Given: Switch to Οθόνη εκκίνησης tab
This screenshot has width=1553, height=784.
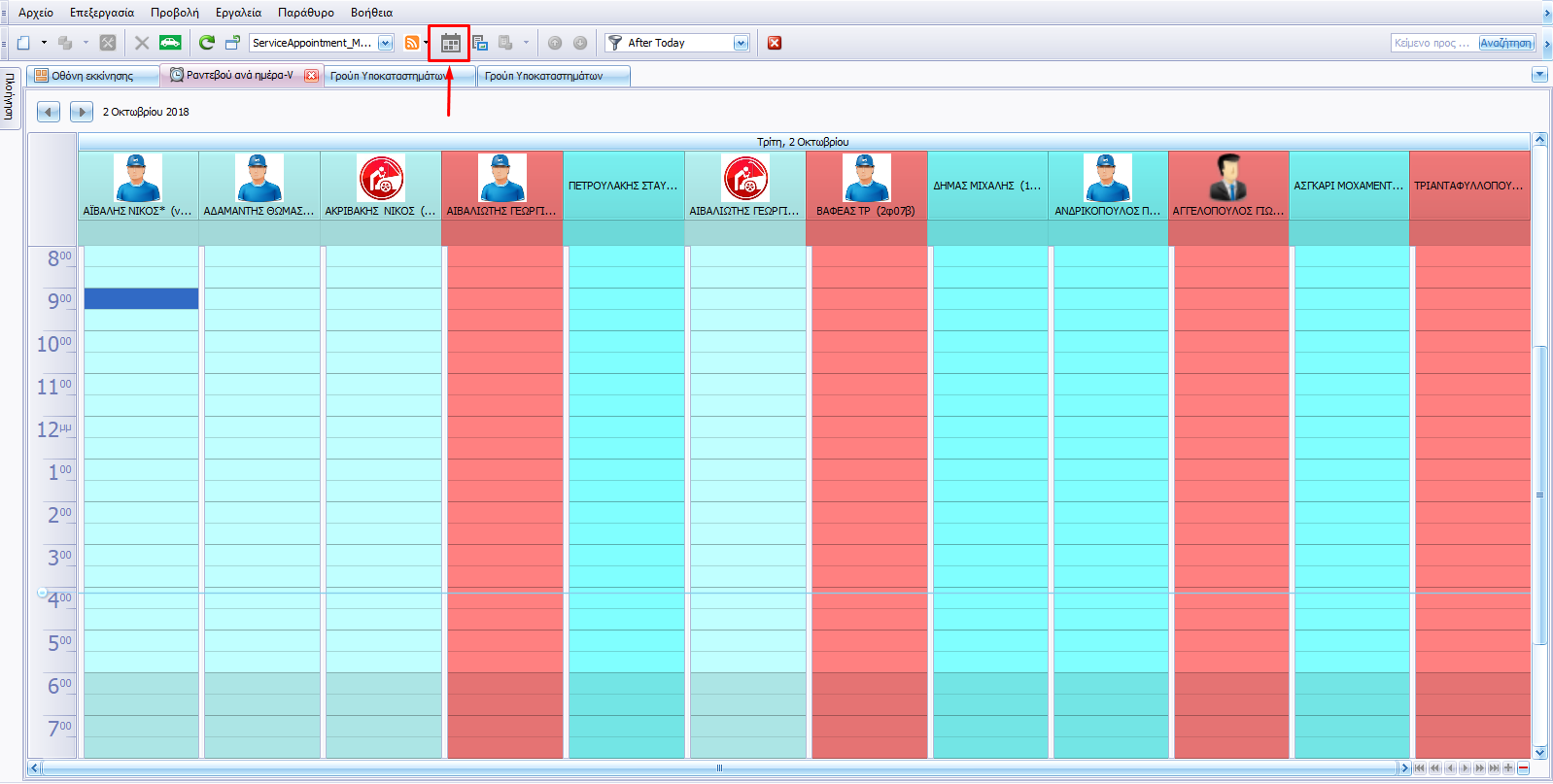Looking at the screenshot, I should click(92, 76).
